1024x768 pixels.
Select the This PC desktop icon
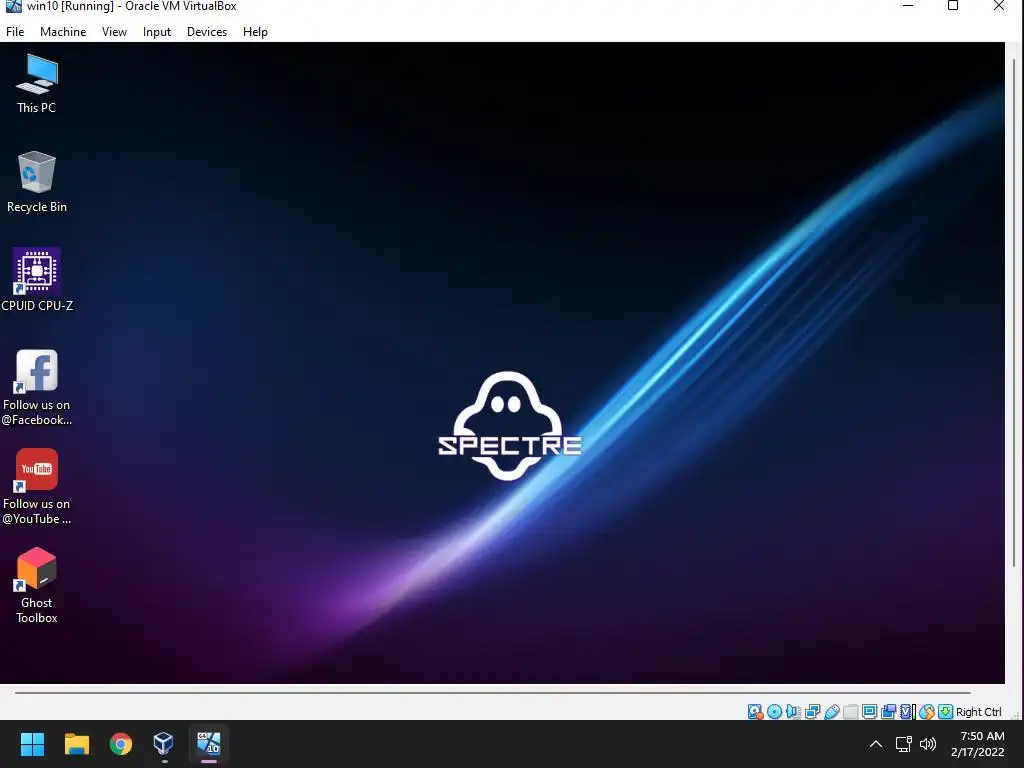click(x=37, y=84)
